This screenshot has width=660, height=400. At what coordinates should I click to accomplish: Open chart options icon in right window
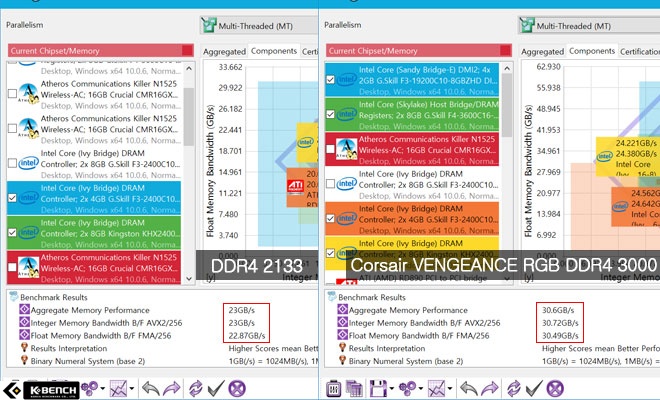tap(436, 388)
